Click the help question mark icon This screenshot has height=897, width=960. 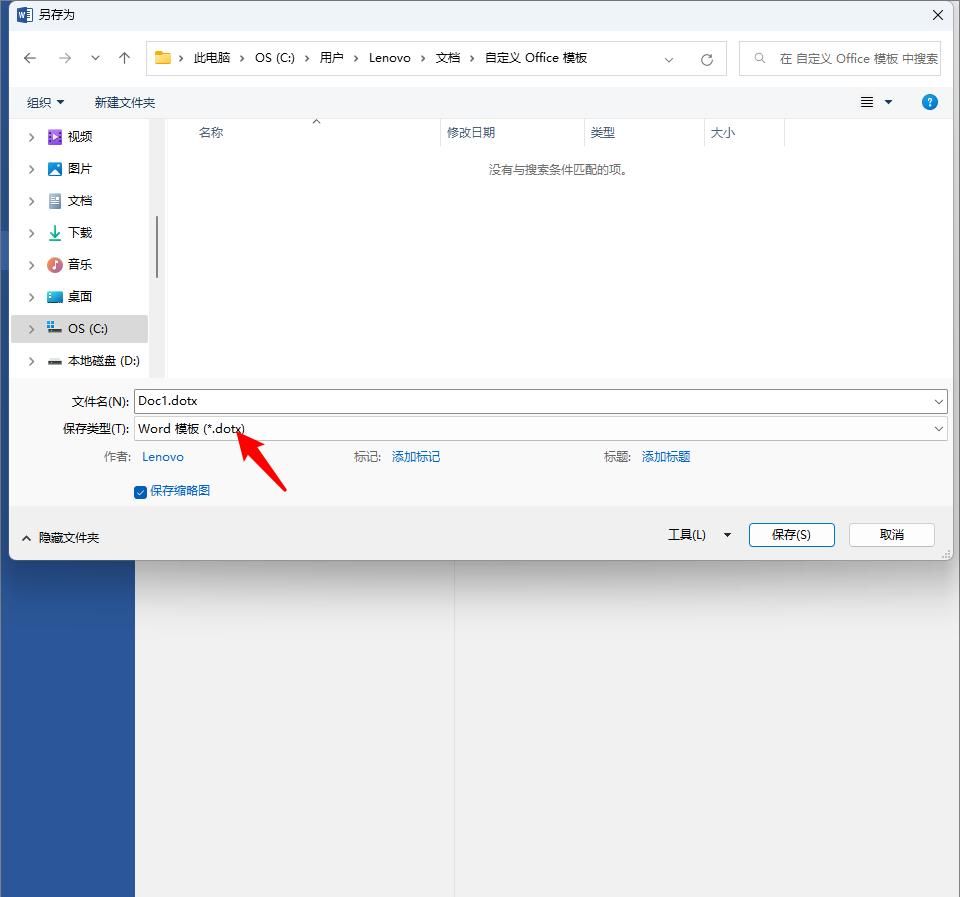929,101
